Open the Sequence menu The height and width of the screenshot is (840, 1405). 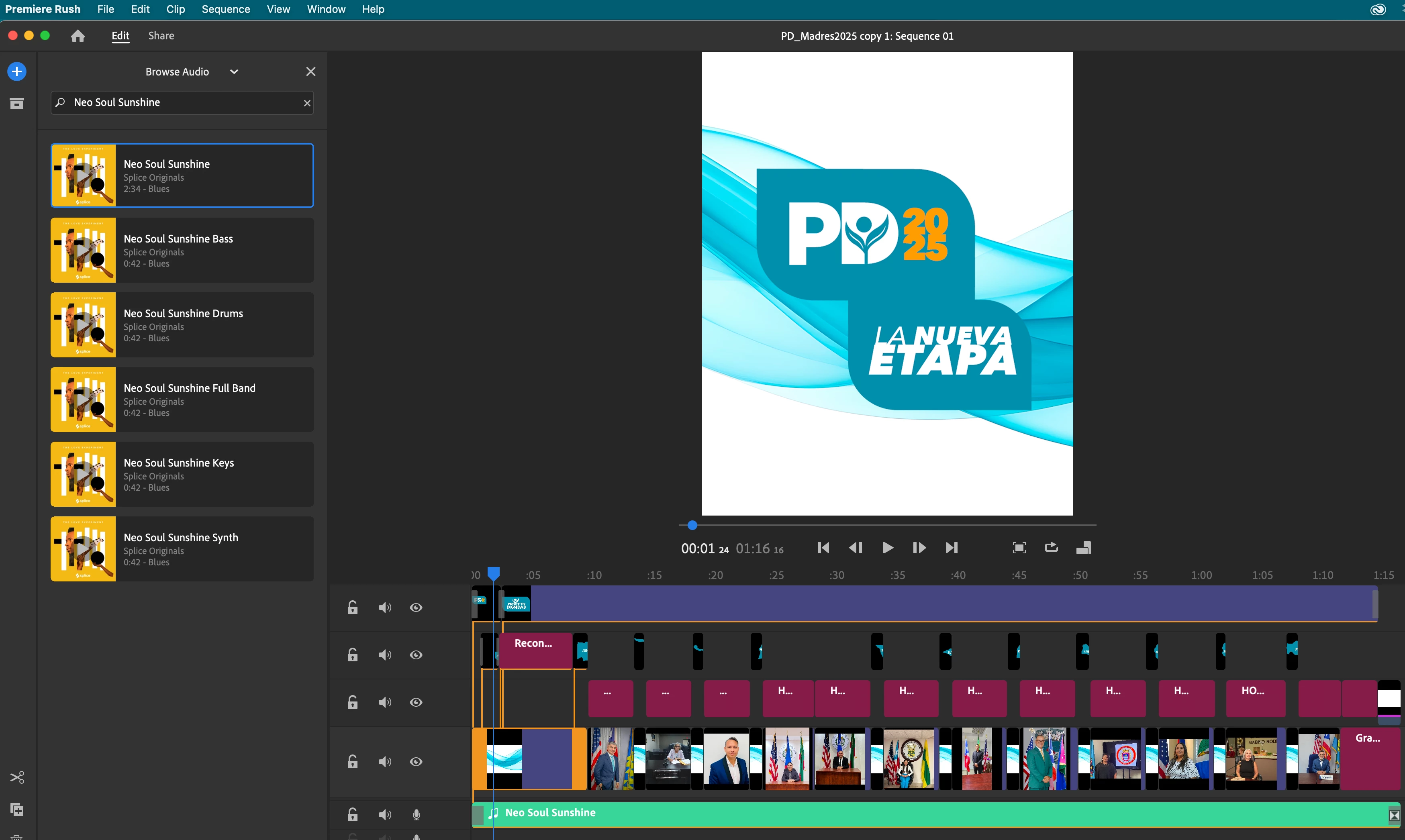pyautogui.click(x=225, y=9)
